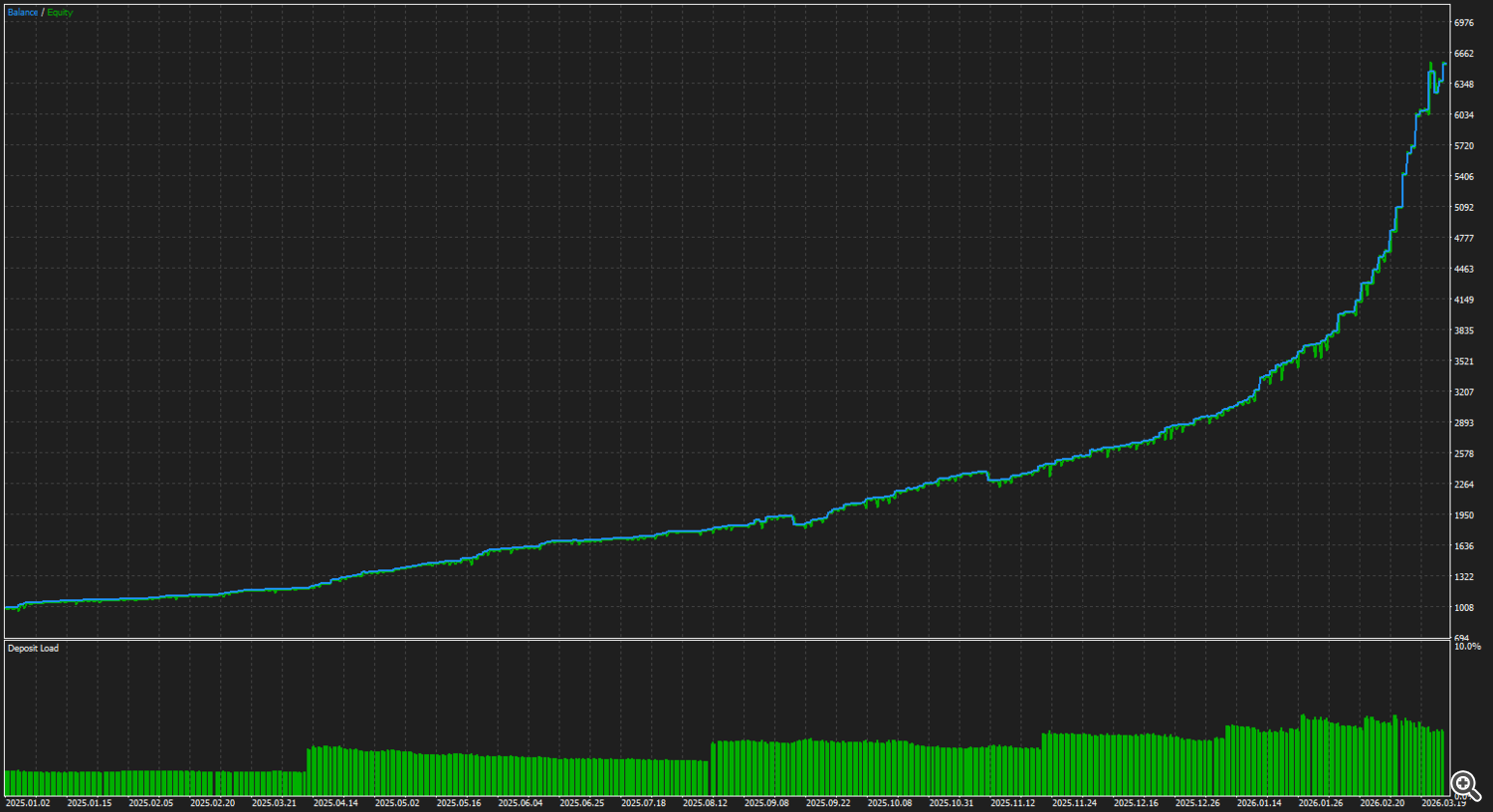Click the 4149 axis value
This screenshot has width=1493, height=812.
coord(1464,301)
